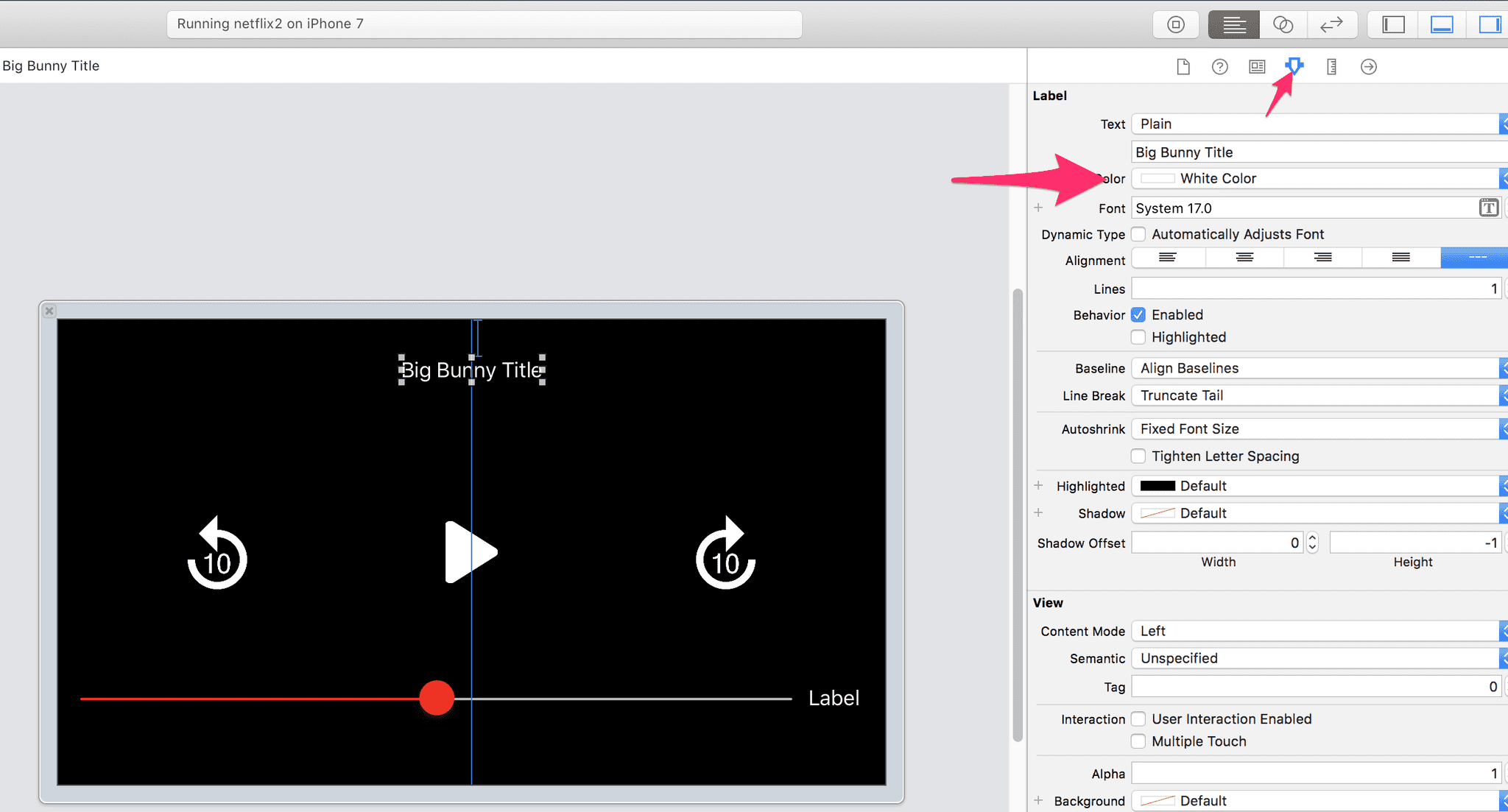Click the play button in canvas
1508x812 pixels.
pos(471,552)
